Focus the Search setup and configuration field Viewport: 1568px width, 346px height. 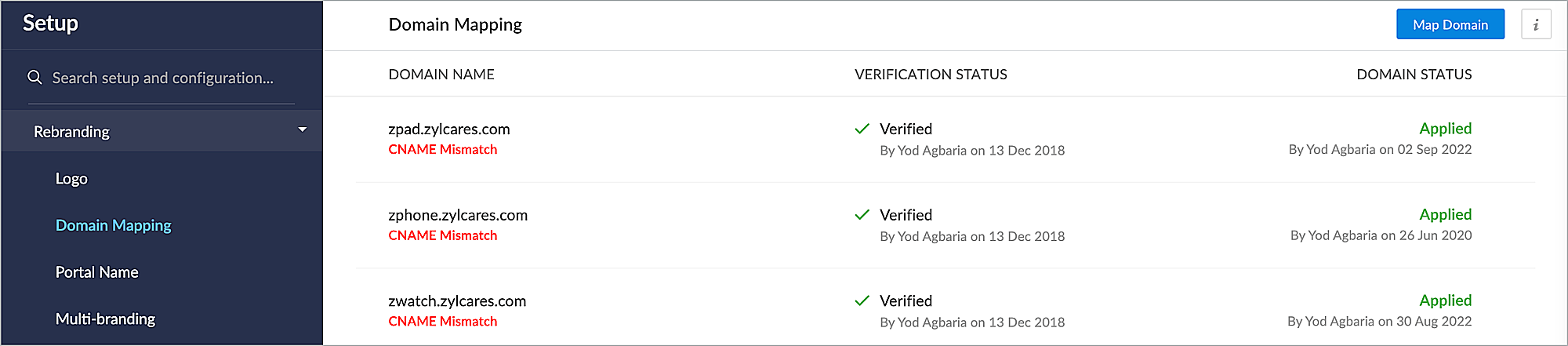[163, 78]
